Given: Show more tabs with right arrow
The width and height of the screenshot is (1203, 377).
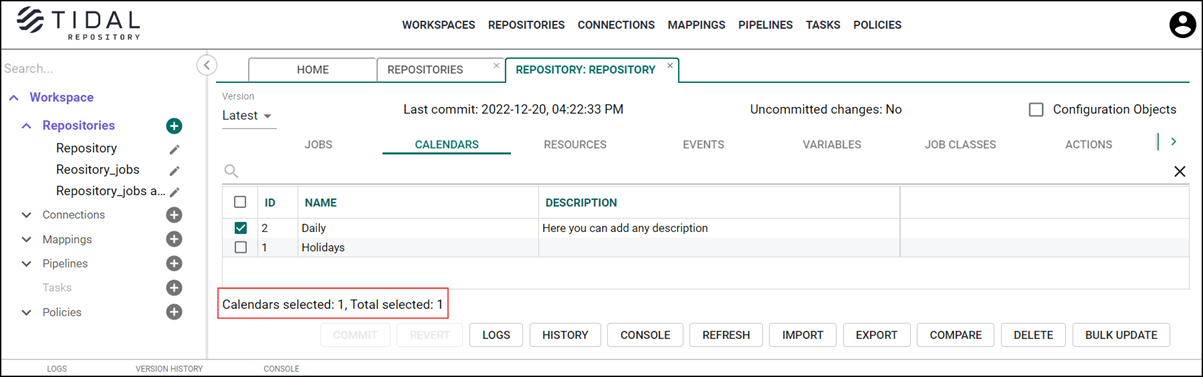Looking at the screenshot, I should click(x=1174, y=142).
